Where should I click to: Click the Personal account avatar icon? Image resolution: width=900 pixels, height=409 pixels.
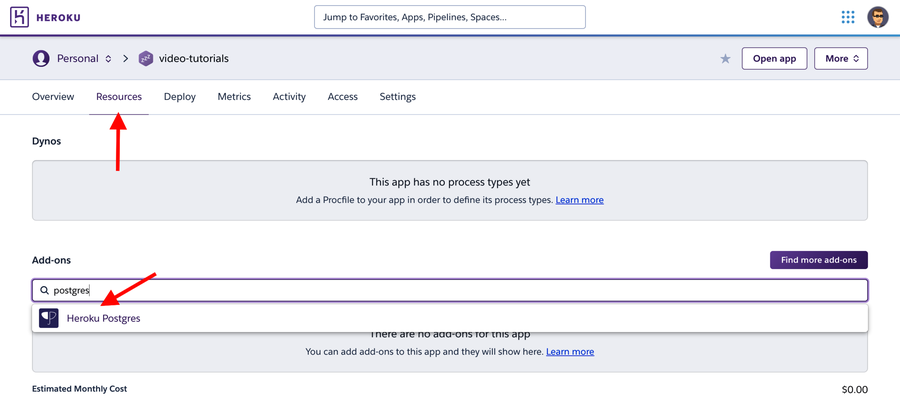(x=41, y=59)
